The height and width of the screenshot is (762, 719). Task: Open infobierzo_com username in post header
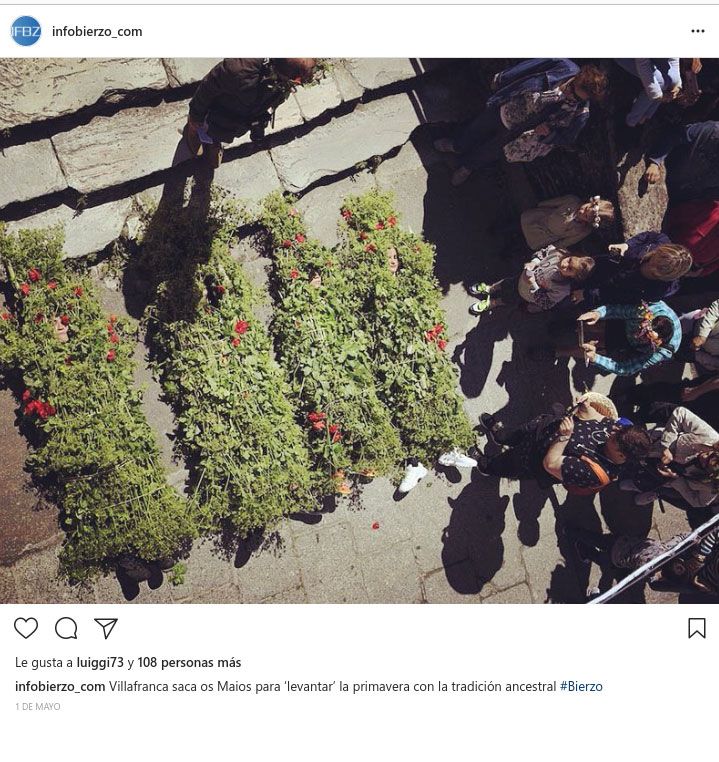[97, 32]
